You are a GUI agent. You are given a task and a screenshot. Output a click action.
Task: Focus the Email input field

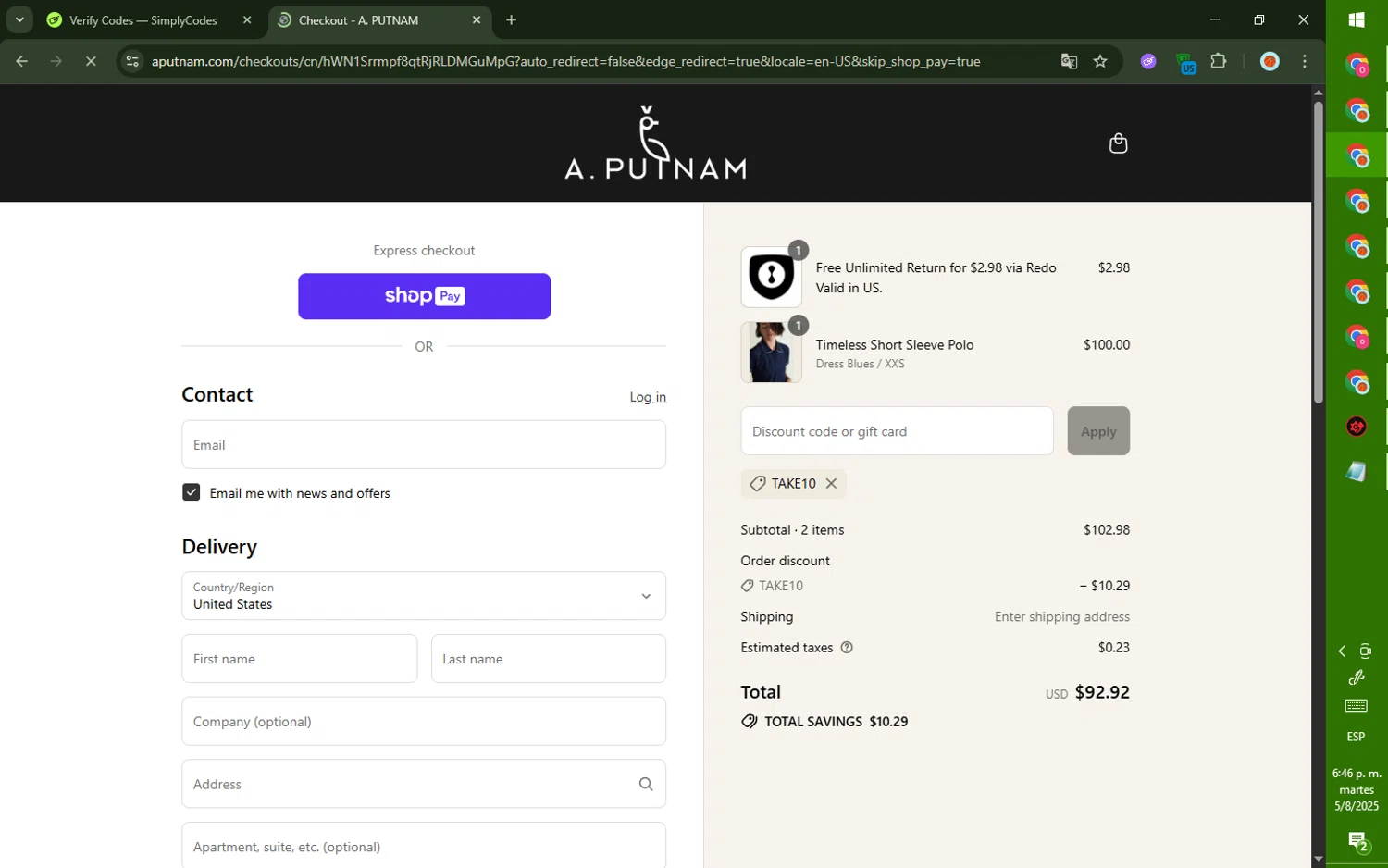click(x=424, y=445)
